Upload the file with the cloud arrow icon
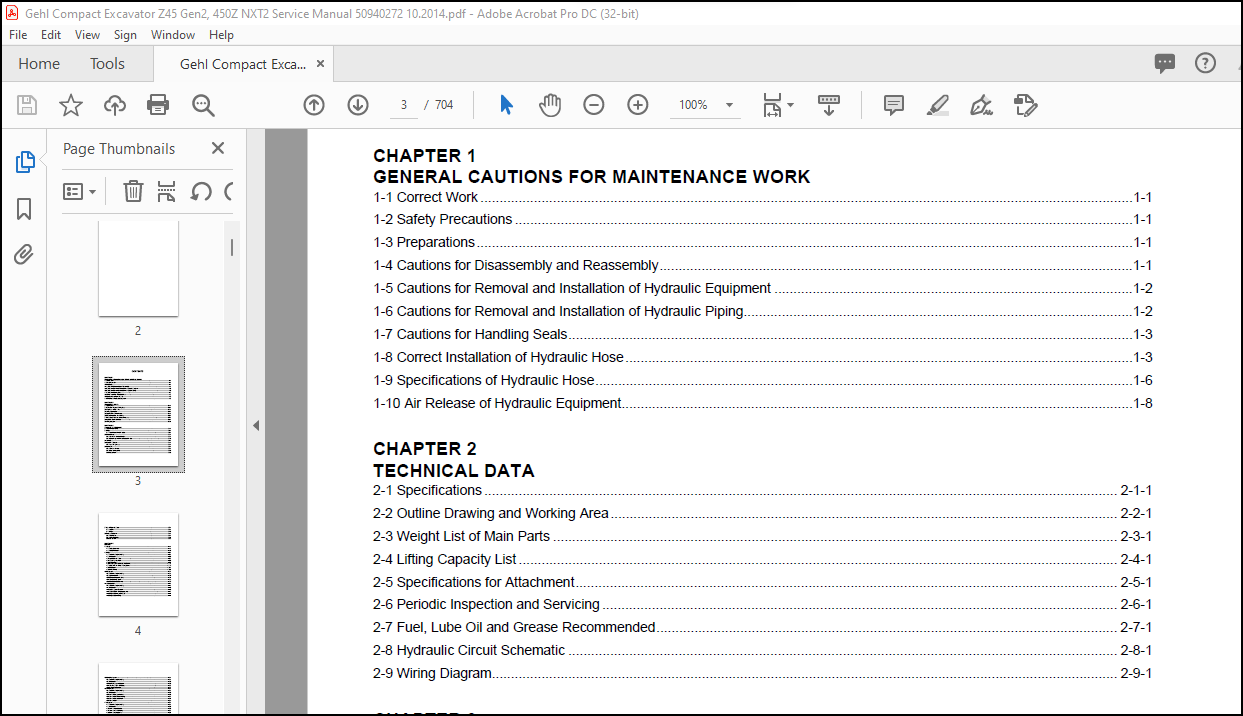1243x716 pixels. pos(115,105)
